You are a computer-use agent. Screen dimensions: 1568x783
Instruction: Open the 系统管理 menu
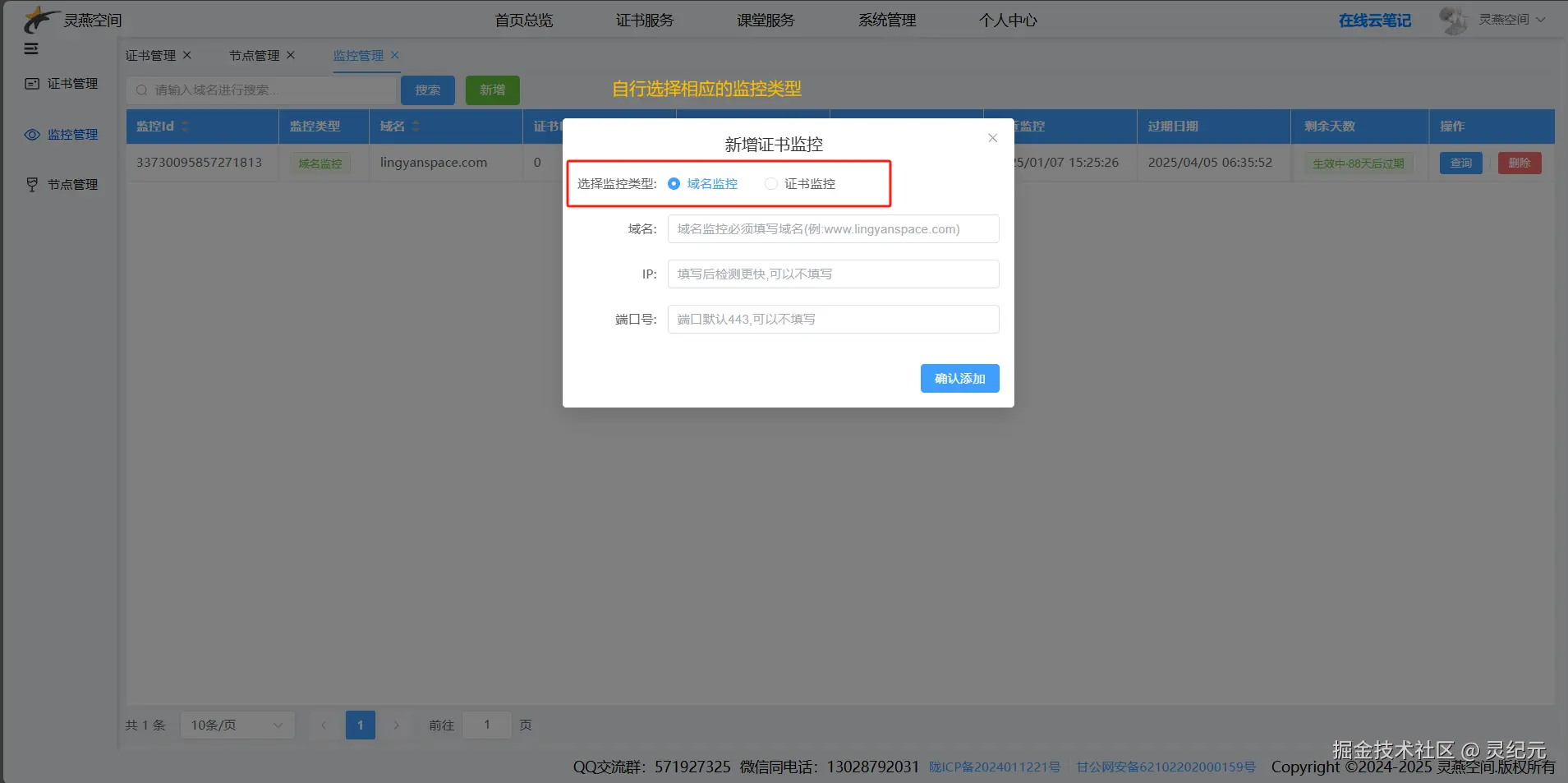(887, 21)
